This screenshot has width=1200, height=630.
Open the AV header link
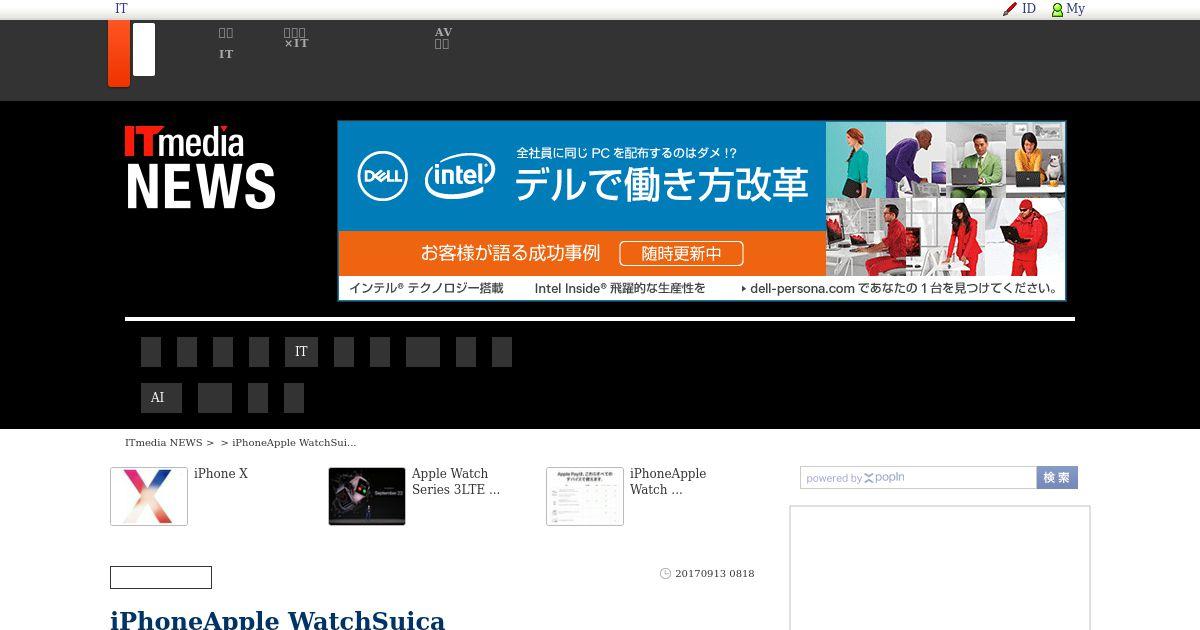point(443,38)
